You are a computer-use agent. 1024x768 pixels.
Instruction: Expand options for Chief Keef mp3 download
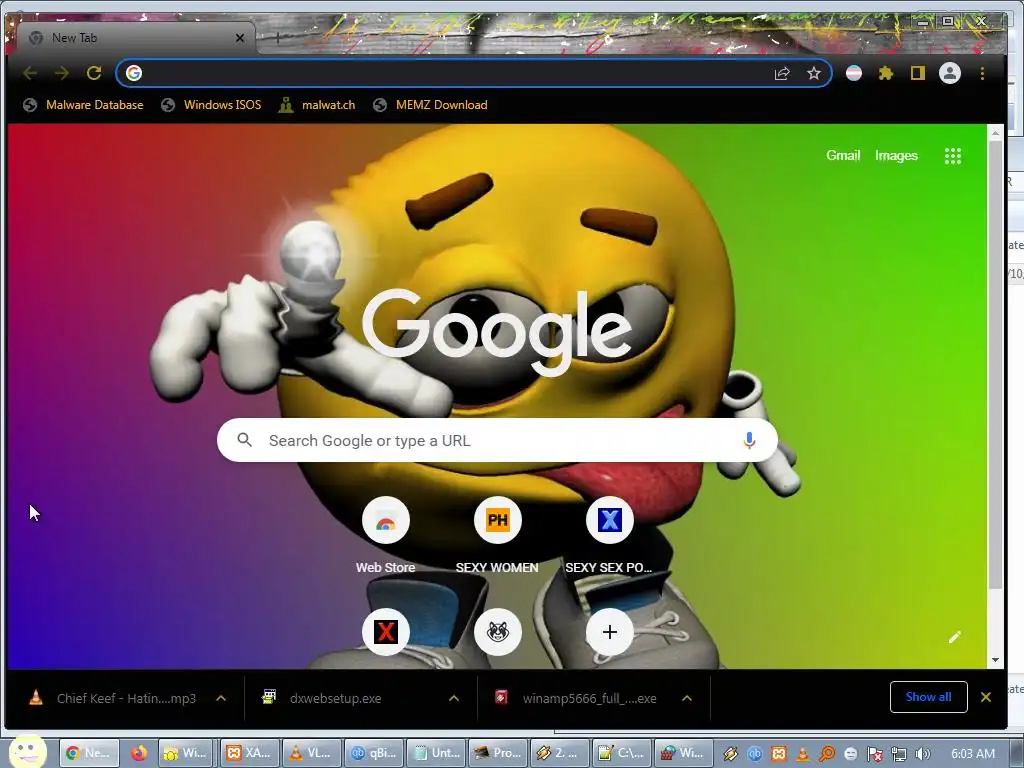221,699
